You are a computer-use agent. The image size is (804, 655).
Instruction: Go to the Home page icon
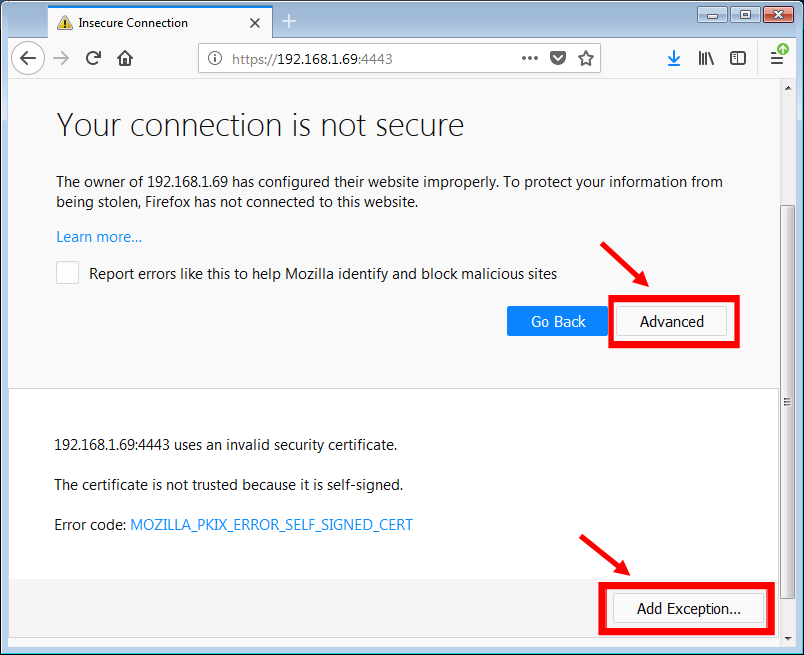125,58
